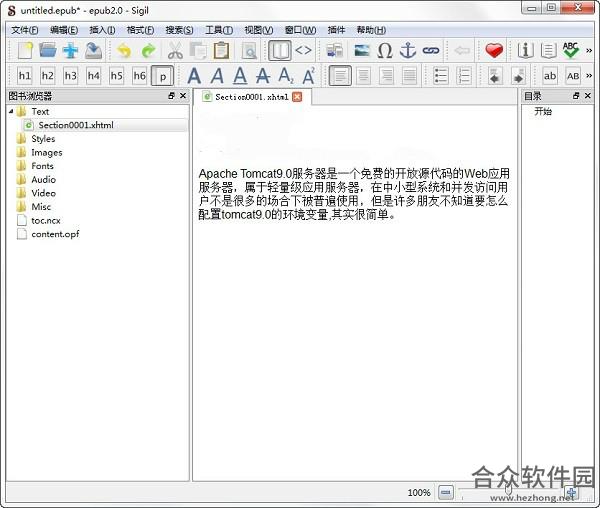
Task: Cut selection with the scissors icon
Action: pos(175,50)
